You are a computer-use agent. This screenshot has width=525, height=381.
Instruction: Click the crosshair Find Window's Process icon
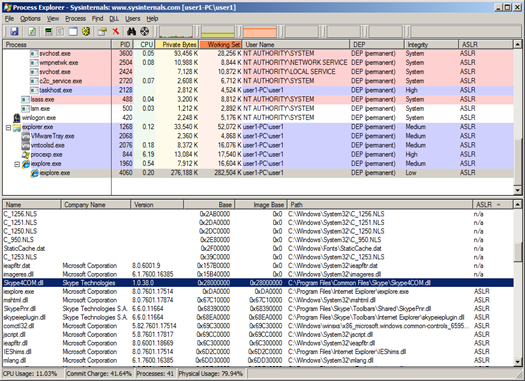point(144,31)
